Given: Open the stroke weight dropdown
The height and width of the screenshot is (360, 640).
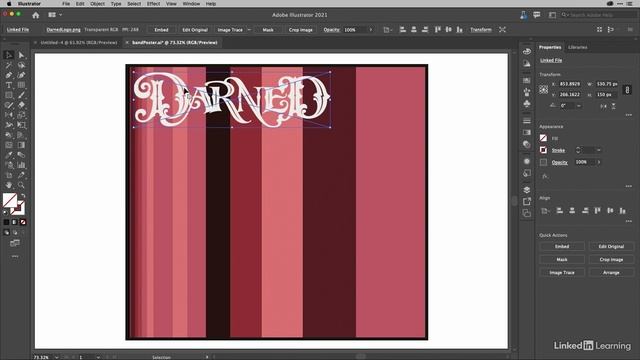Looking at the screenshot, I should click(599, 150).
